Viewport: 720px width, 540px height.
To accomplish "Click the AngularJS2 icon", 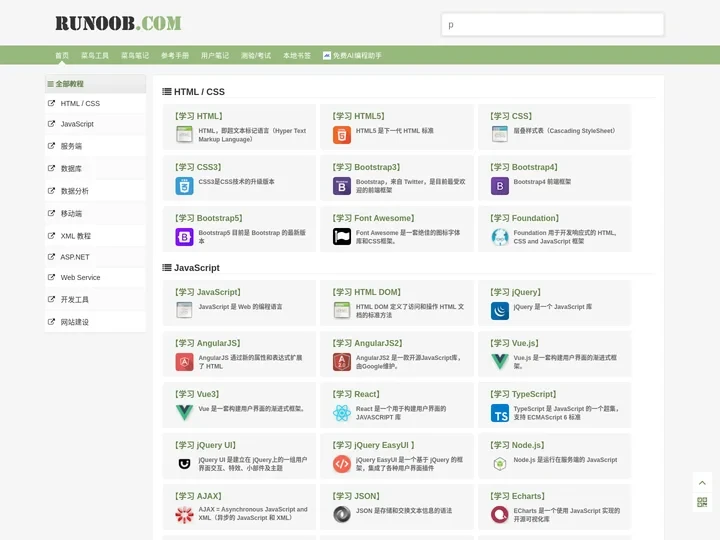I will (342, 362).
